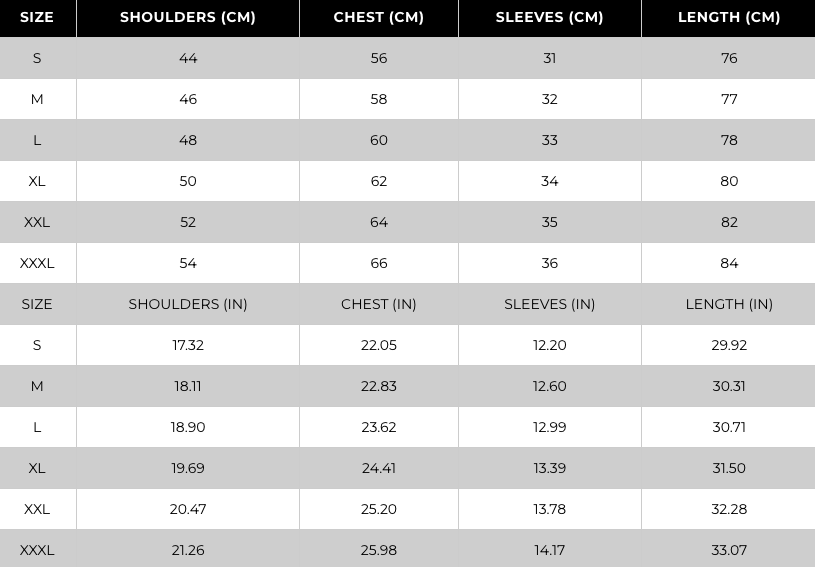Screen dimensions: 815x567
Task: Click the SHOULDERS (CM) column header
Action: click(x=188, y=17)
